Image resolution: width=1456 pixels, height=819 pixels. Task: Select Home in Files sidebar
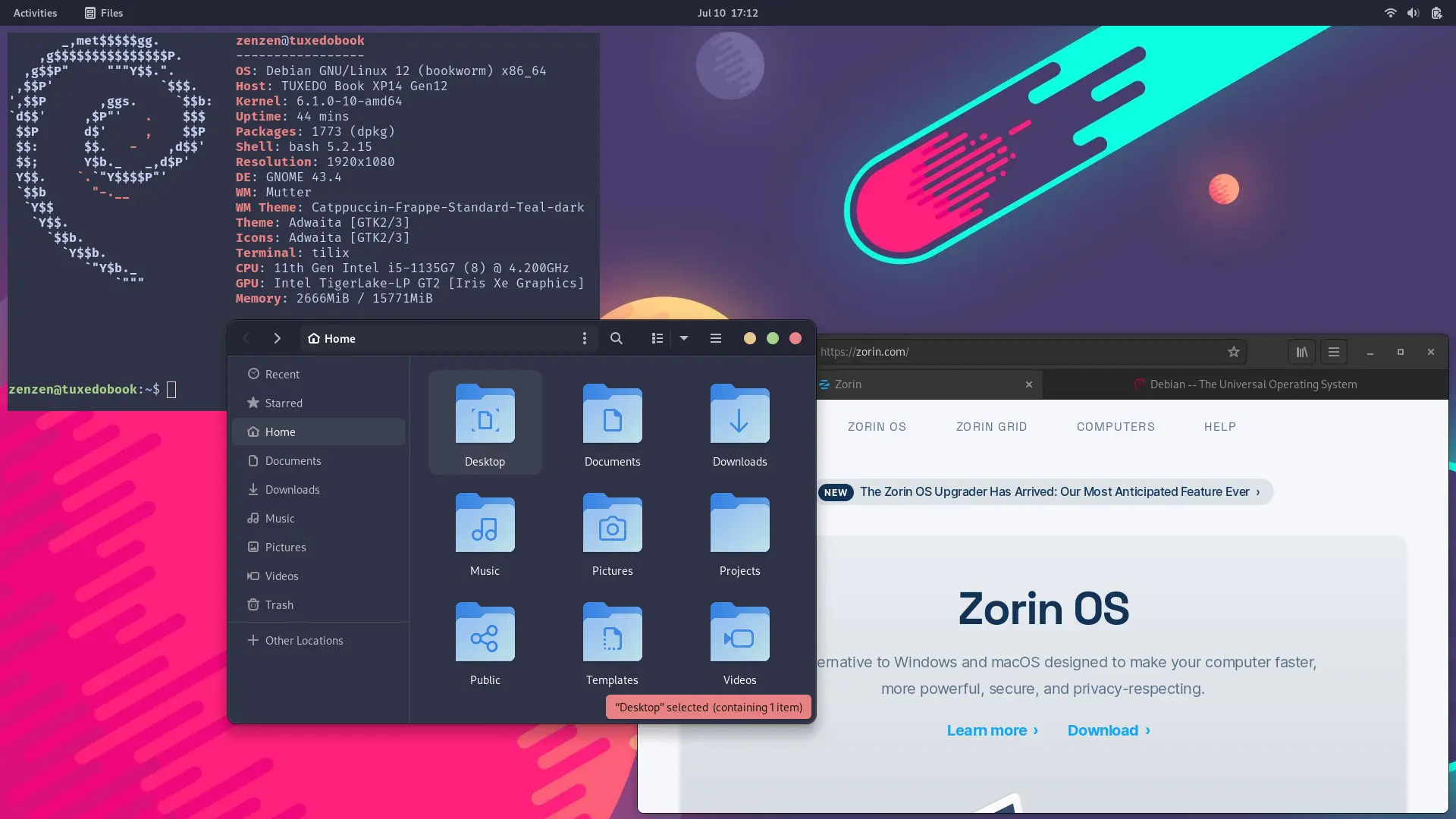[x=318, y=431]
